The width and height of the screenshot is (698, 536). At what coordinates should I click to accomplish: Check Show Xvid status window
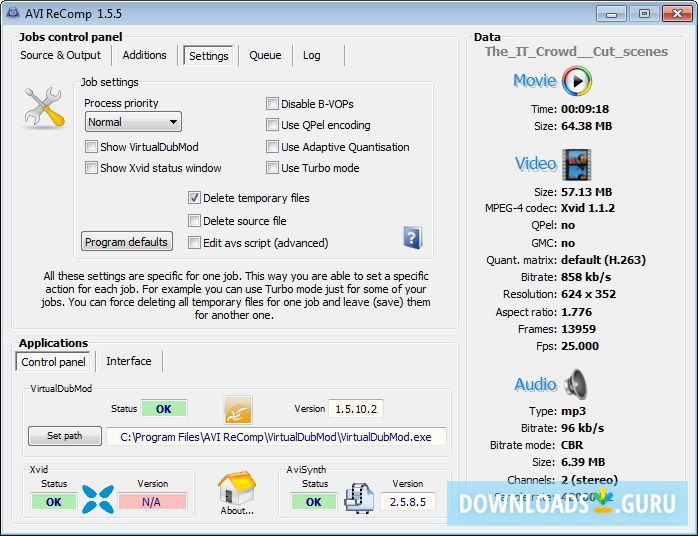tap(91, 168)
